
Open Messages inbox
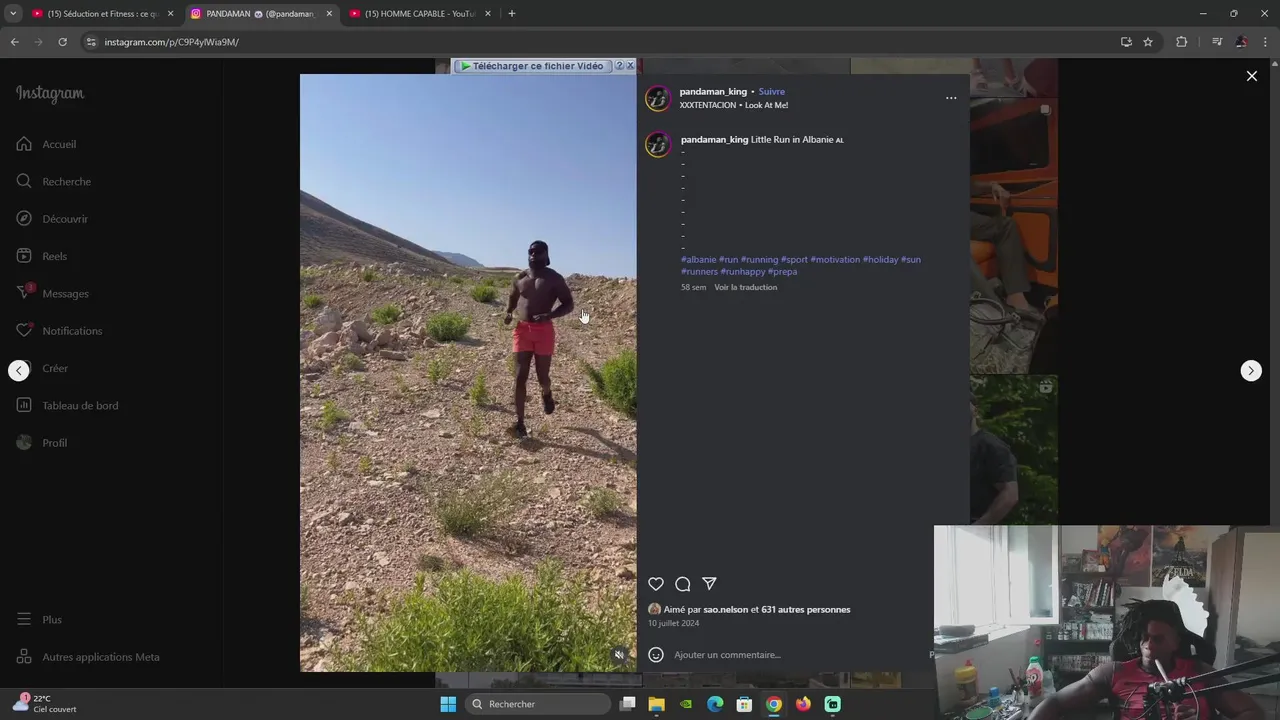52,293
